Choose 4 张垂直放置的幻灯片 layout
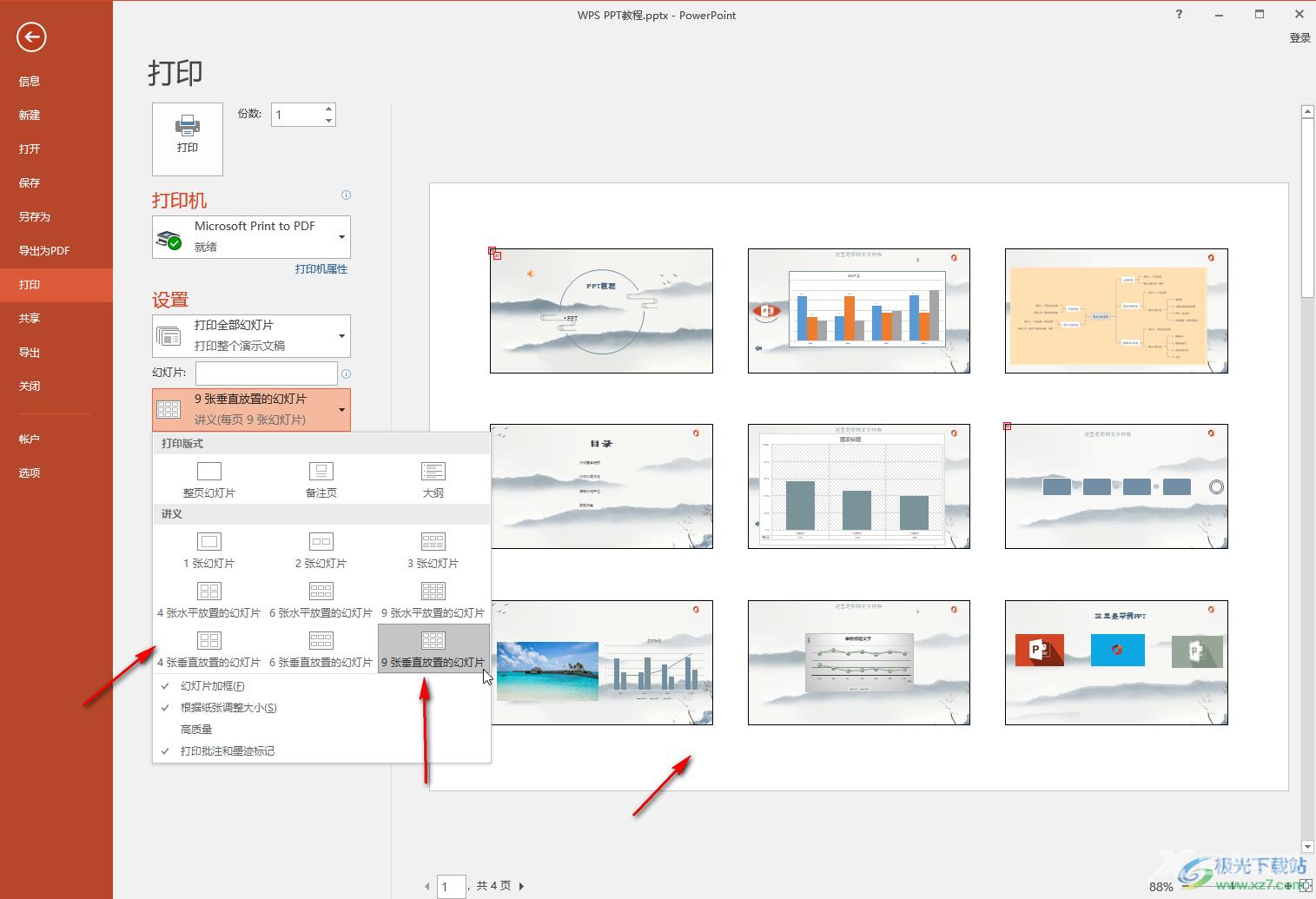1316x899 pixels. [x=209, y=649]
